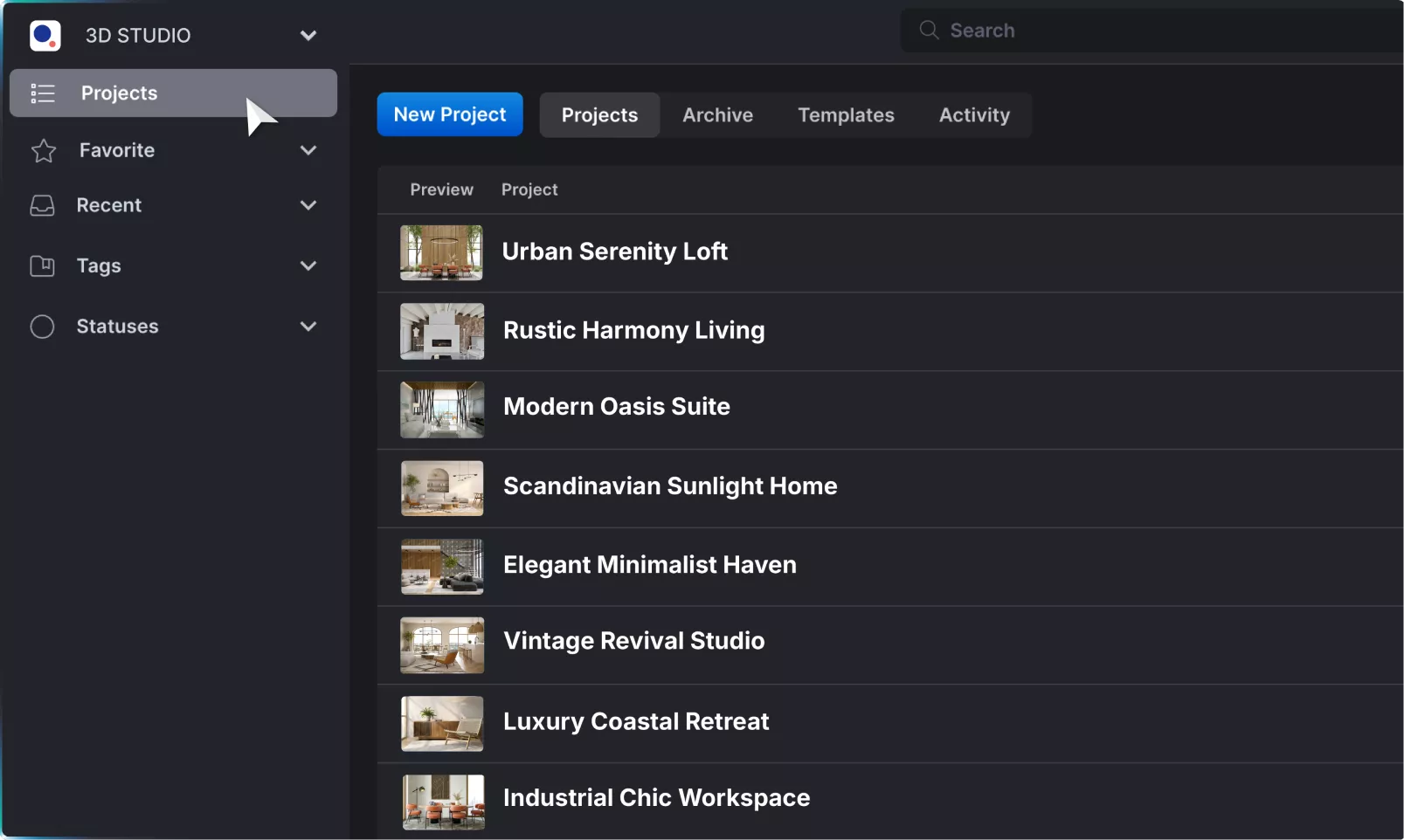Click the magnifying glass search icon
The width and height of the screenshot is (1404, 840).
929,31
